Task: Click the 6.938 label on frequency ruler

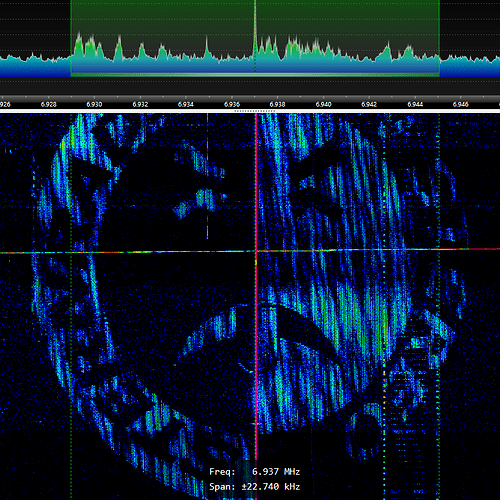Action: tap(277, 104)
